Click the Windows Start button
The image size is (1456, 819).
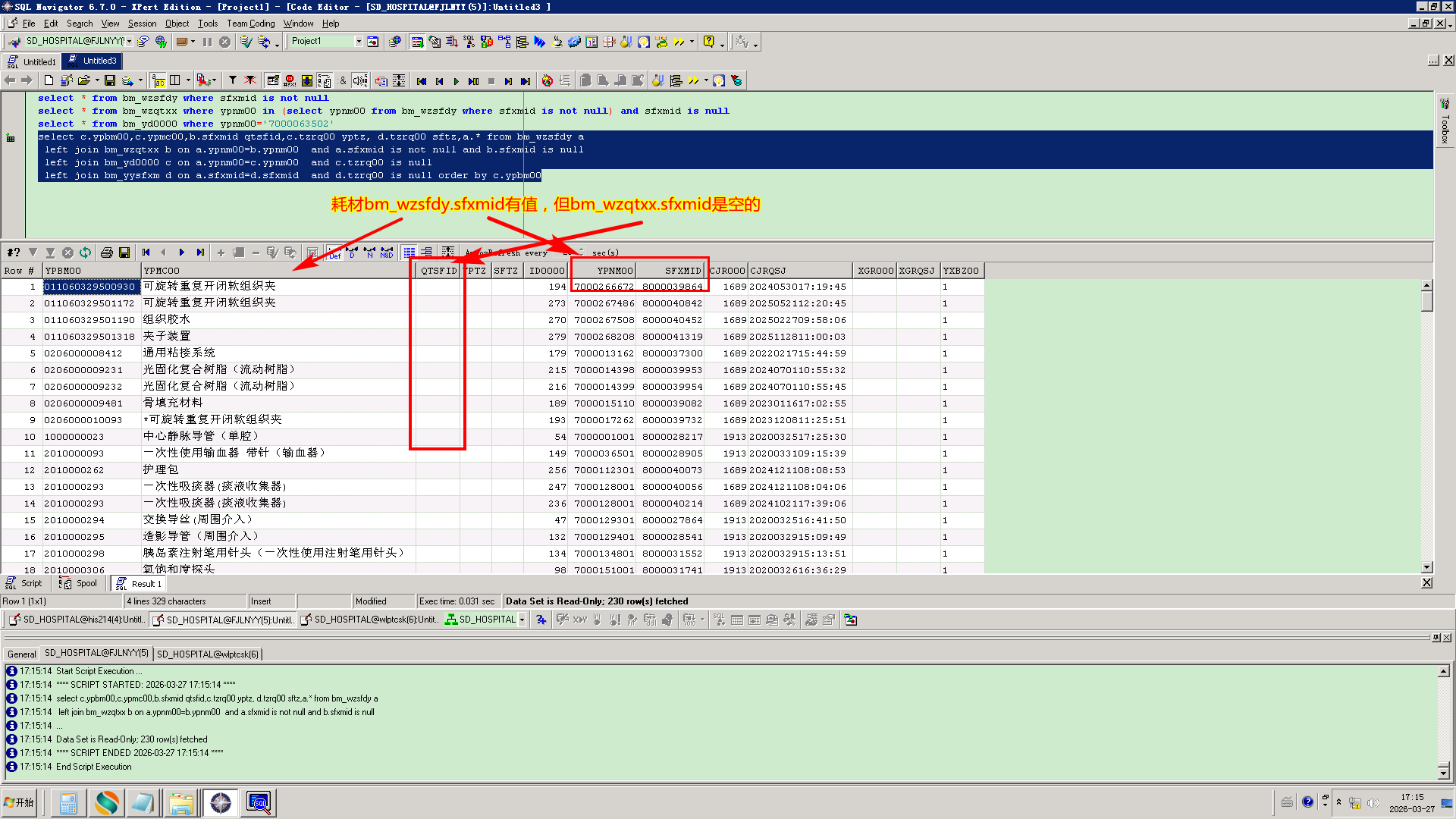(x=20, y=802)
